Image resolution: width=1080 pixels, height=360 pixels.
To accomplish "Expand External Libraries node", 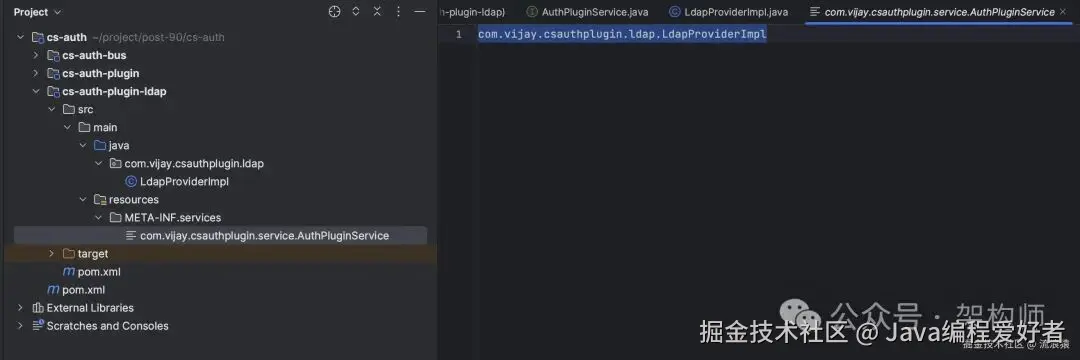I will click(20, 308).
